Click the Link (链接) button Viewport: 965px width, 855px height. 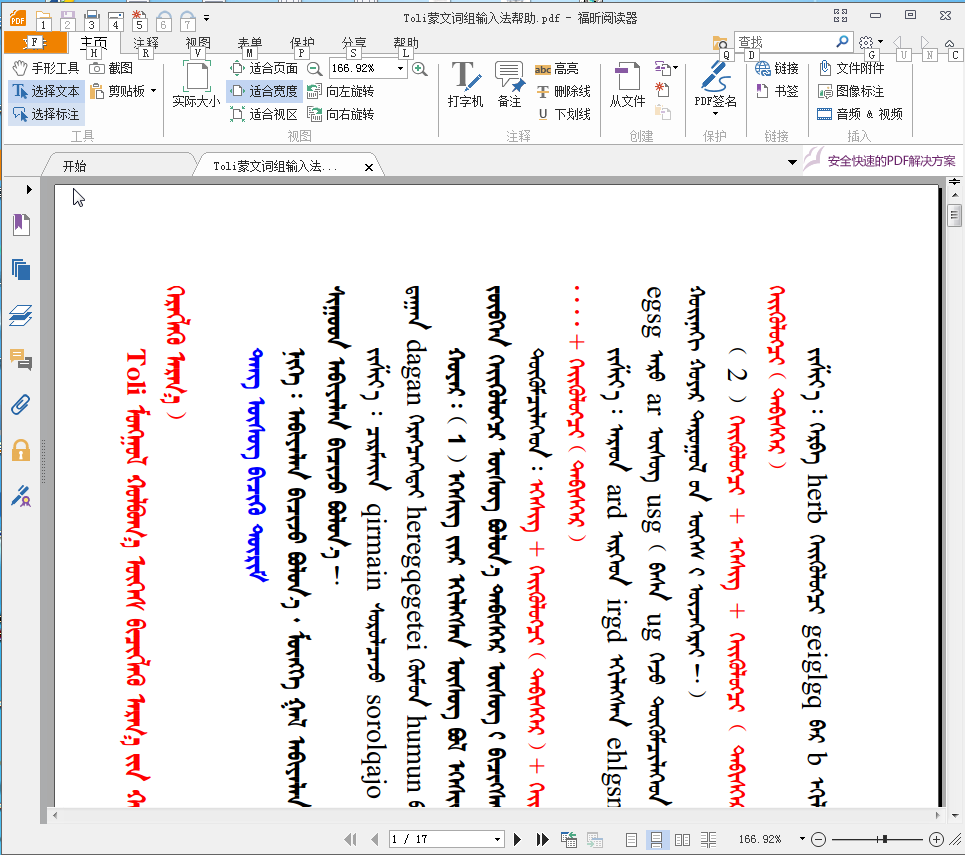pos(777,68)
